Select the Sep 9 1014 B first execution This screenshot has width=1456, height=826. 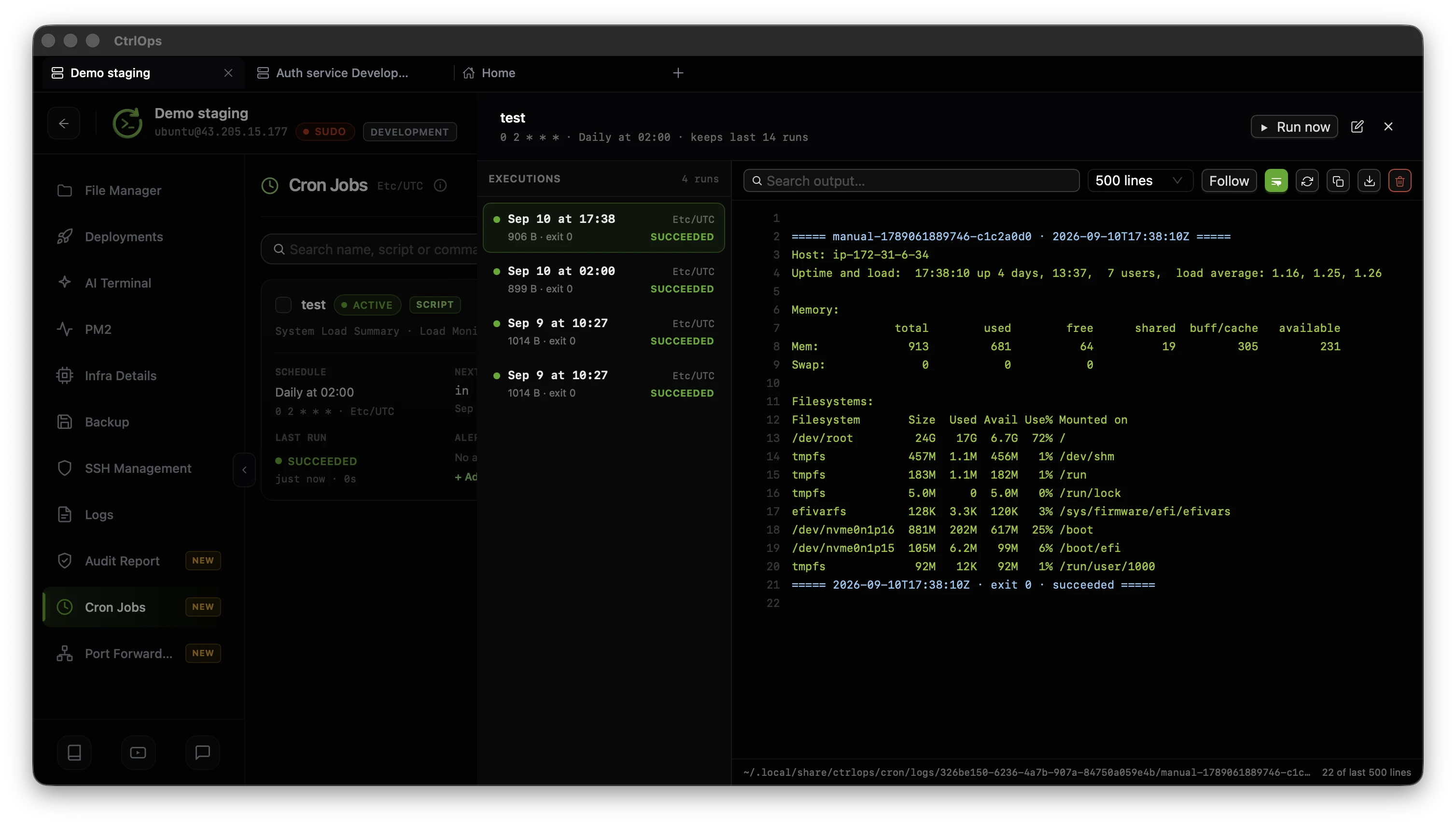pyautogui.click(x=603, y=332)
